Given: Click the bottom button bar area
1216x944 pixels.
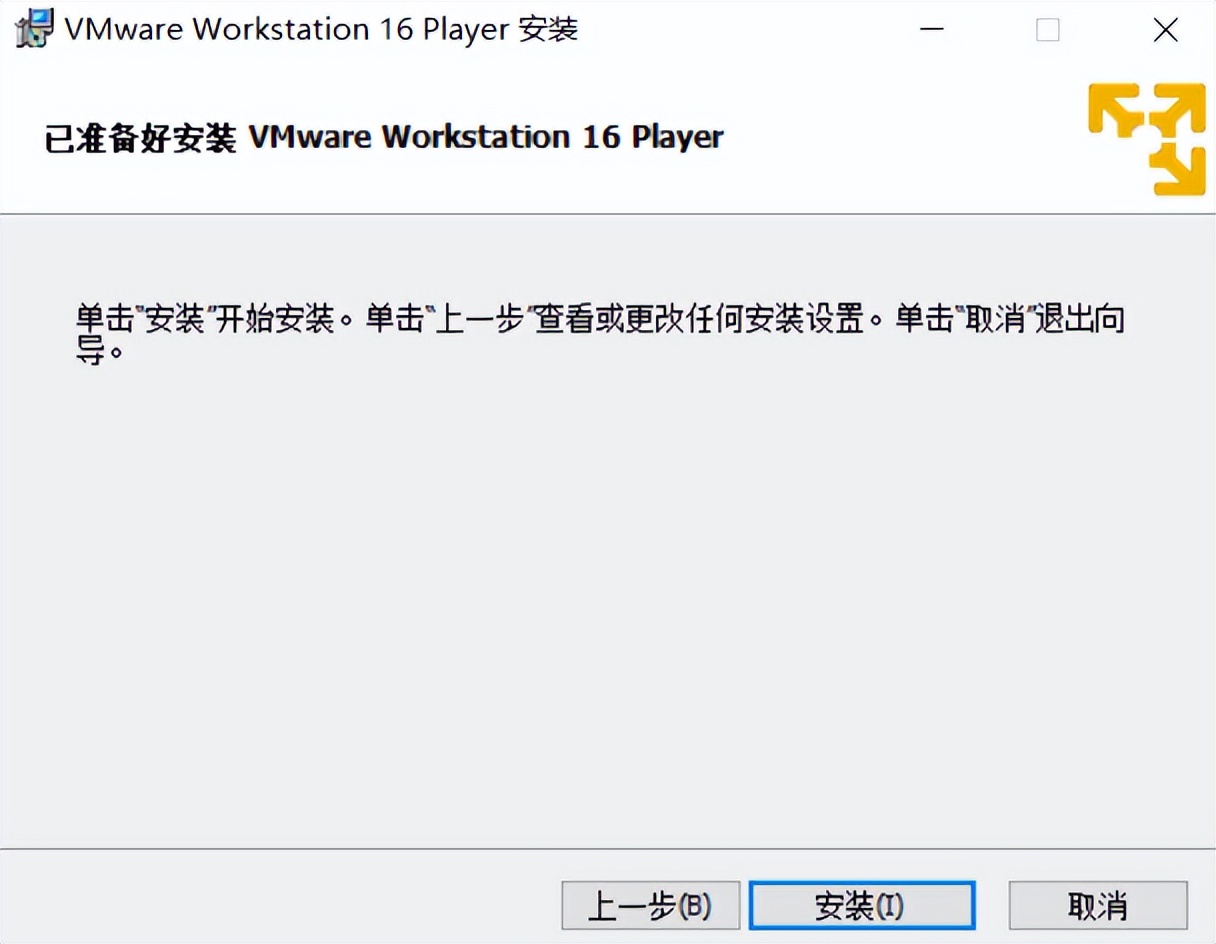Looking at the screenshot, I should tap(300, 905).
